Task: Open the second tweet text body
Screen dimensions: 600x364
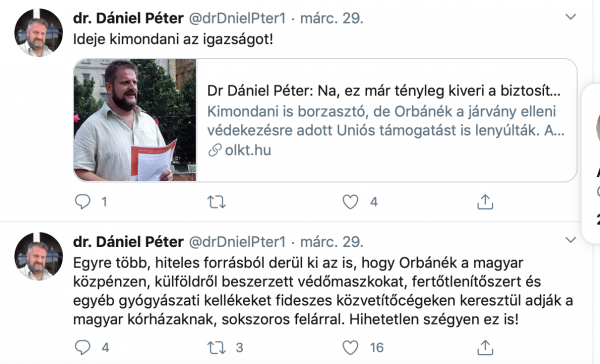Action: point(323,291)
